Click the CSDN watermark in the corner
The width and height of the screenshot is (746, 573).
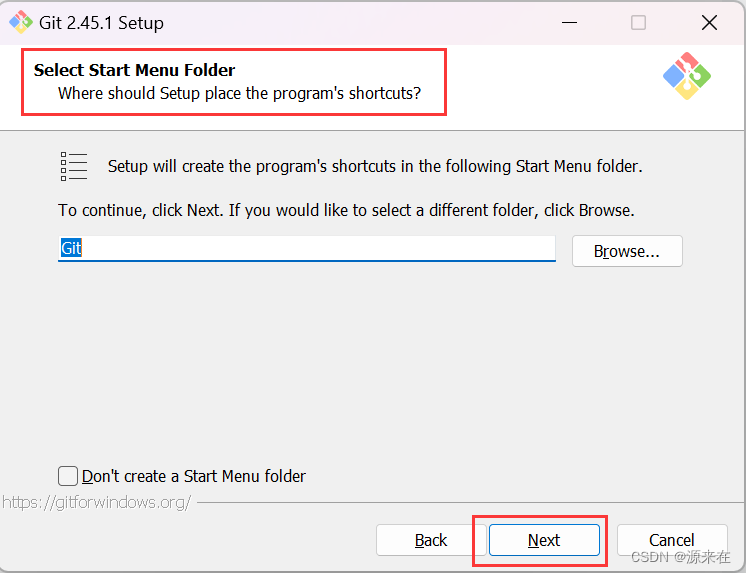681,556
